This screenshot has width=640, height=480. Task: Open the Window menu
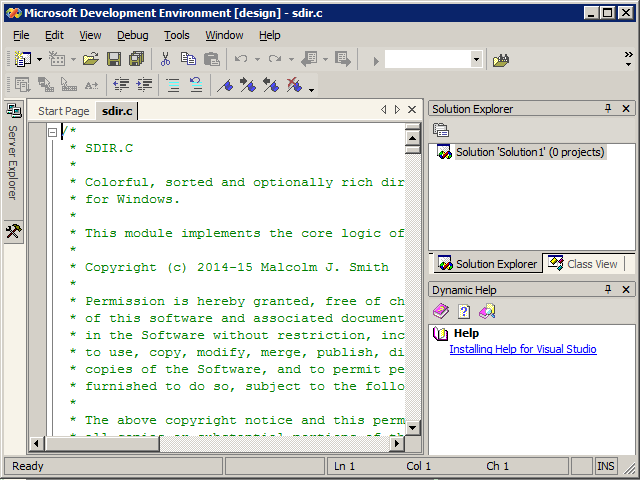tap(224, 36)
